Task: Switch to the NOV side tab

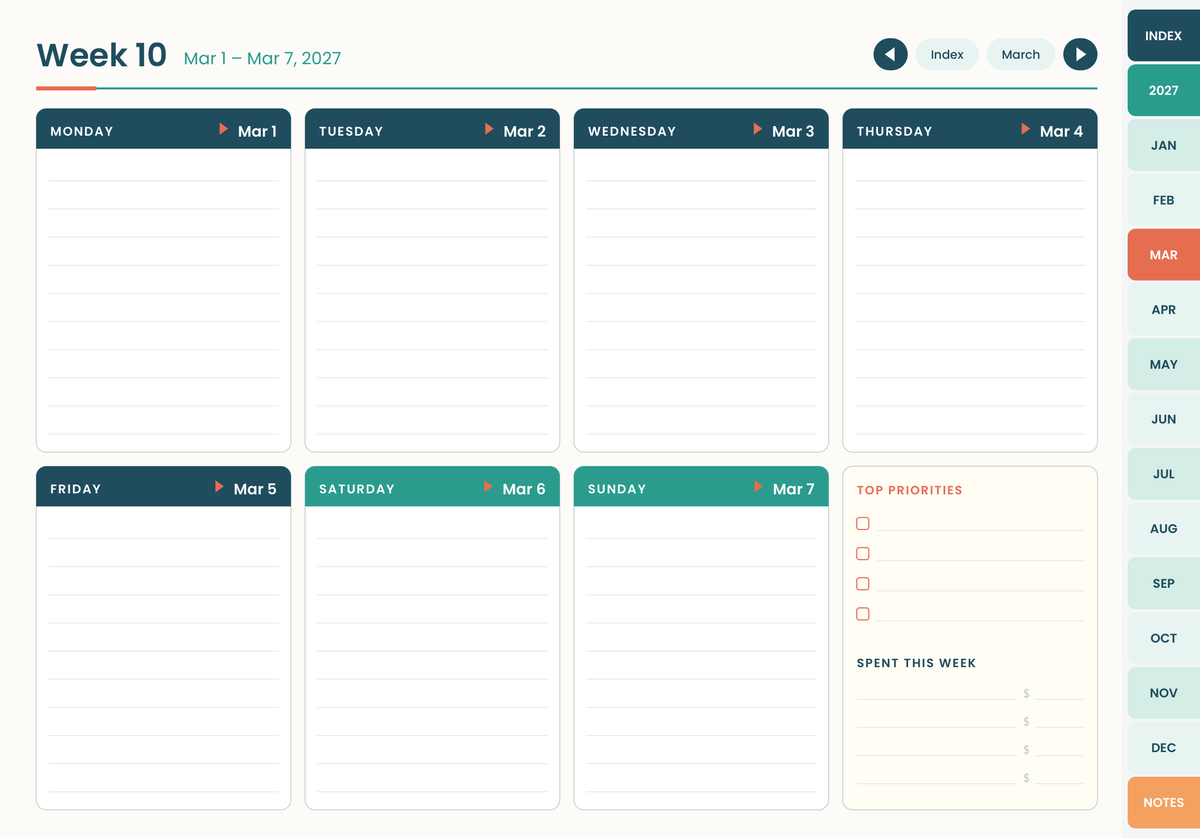Action: (x=1164, y=693)
